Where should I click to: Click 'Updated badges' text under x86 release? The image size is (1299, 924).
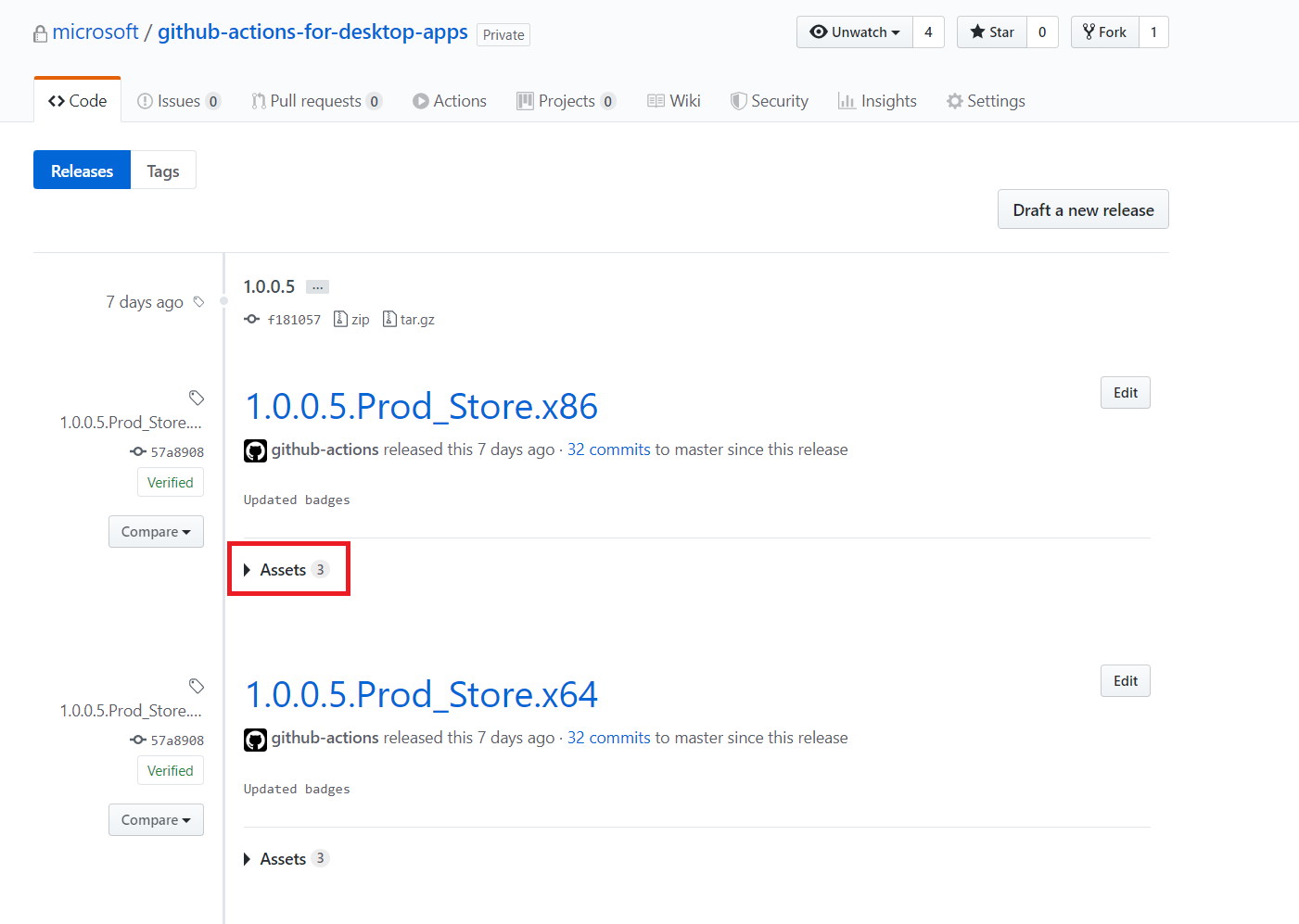(x=297, y=500)
